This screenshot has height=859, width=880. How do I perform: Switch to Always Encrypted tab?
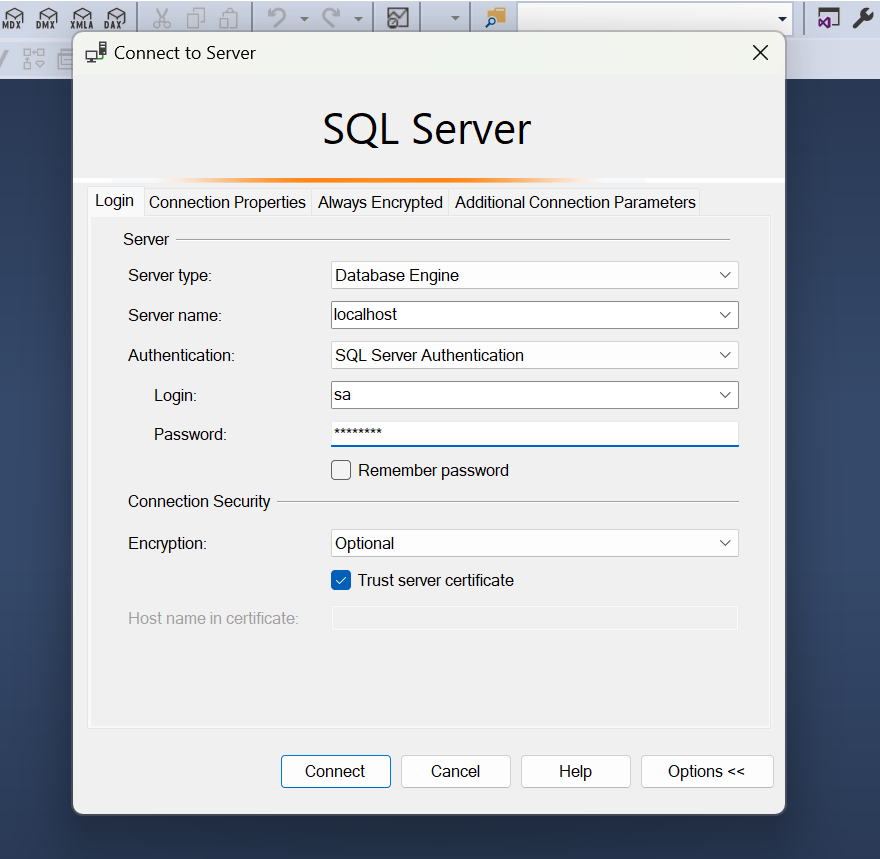point(380,203)
